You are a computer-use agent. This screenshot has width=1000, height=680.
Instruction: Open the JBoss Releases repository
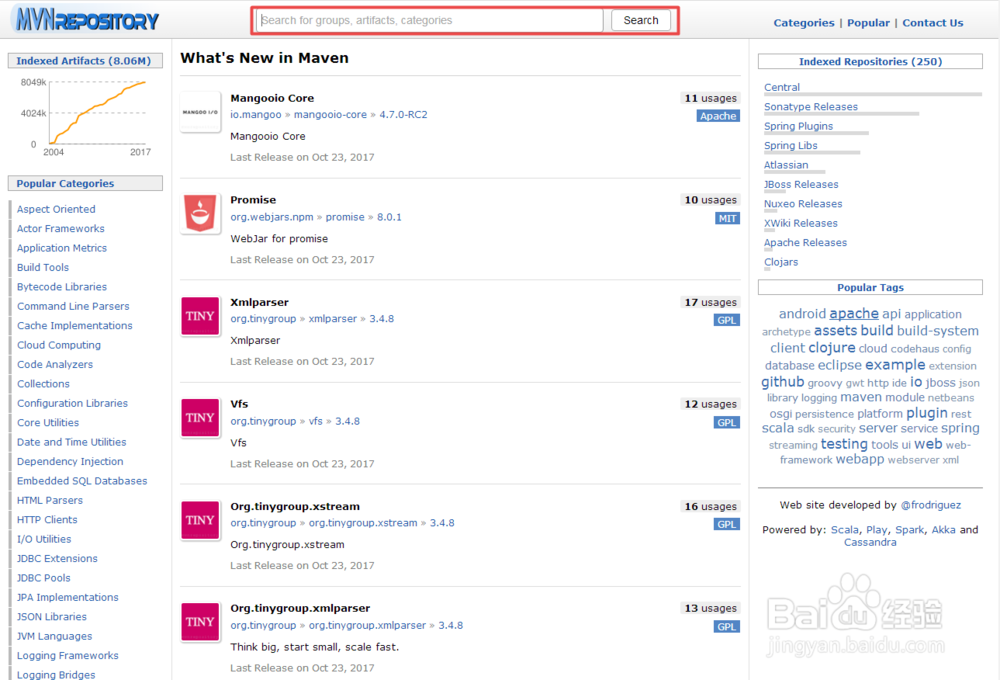(x=801, y=184)
